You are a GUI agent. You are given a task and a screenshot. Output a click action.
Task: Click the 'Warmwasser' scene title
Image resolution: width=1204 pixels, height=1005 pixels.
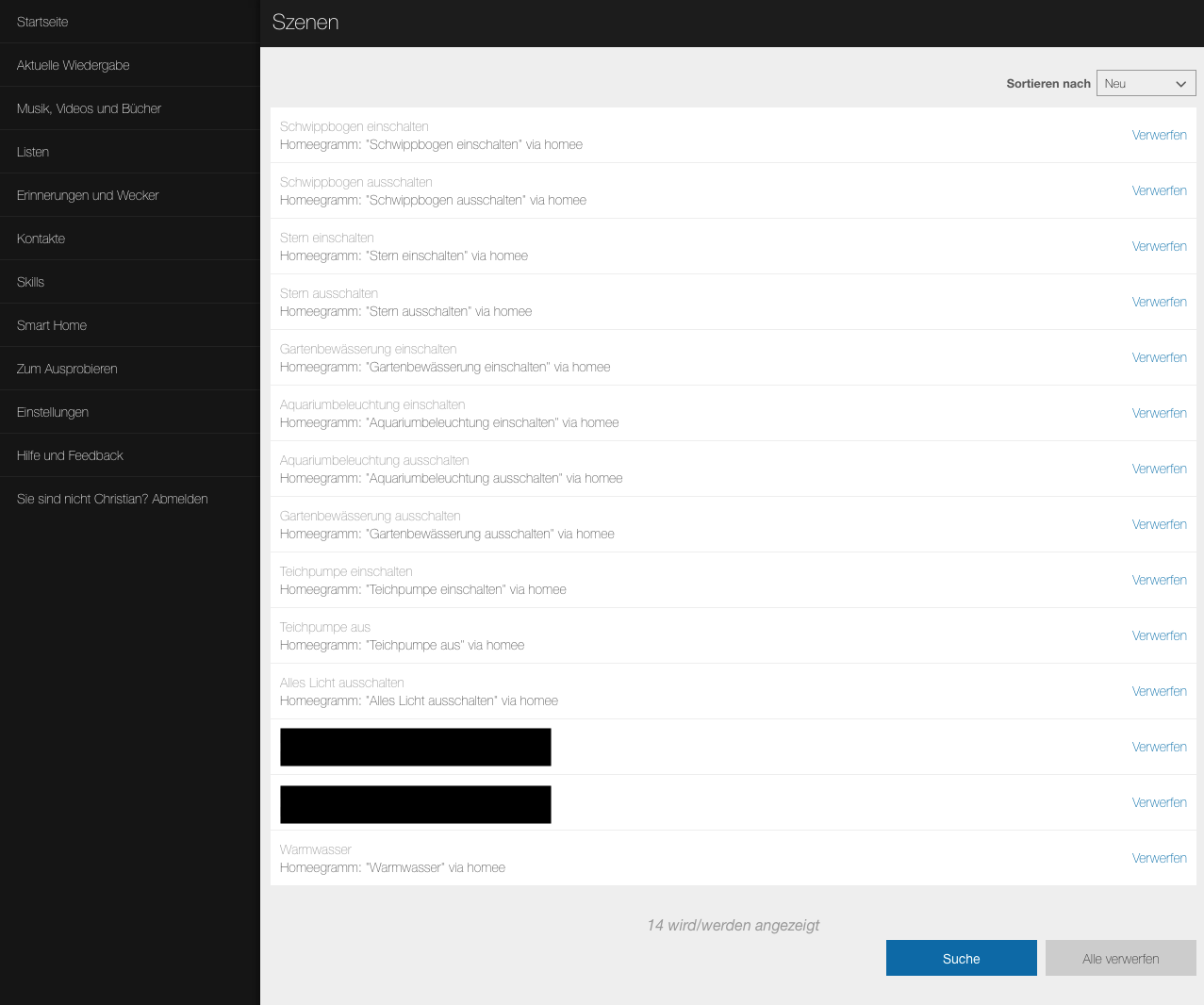(x=316, y=849)
